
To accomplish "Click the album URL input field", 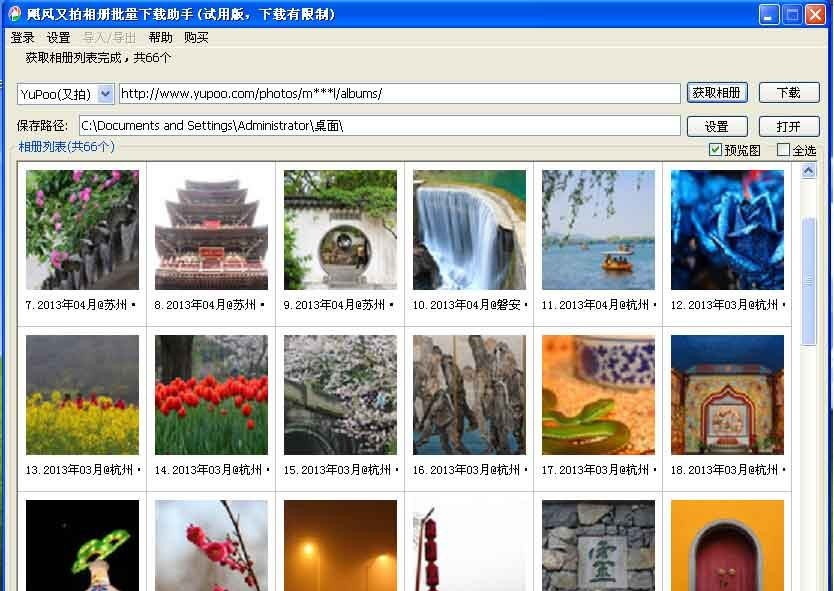I will click(x=400, y=92).
